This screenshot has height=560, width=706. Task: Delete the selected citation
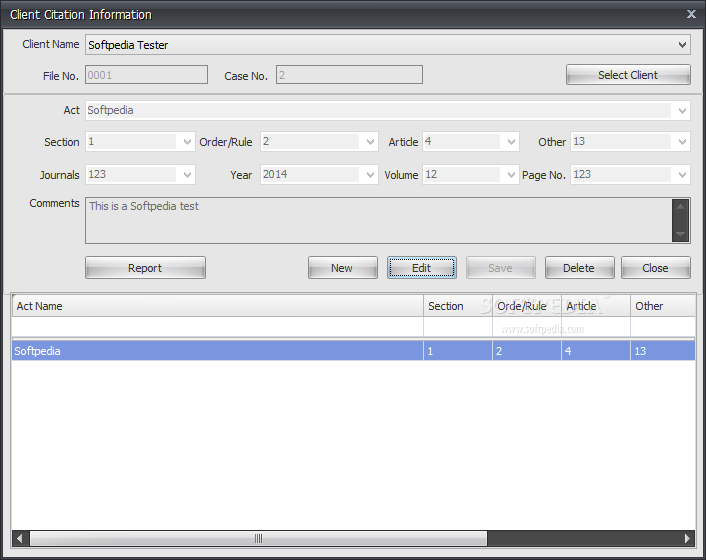579,268
